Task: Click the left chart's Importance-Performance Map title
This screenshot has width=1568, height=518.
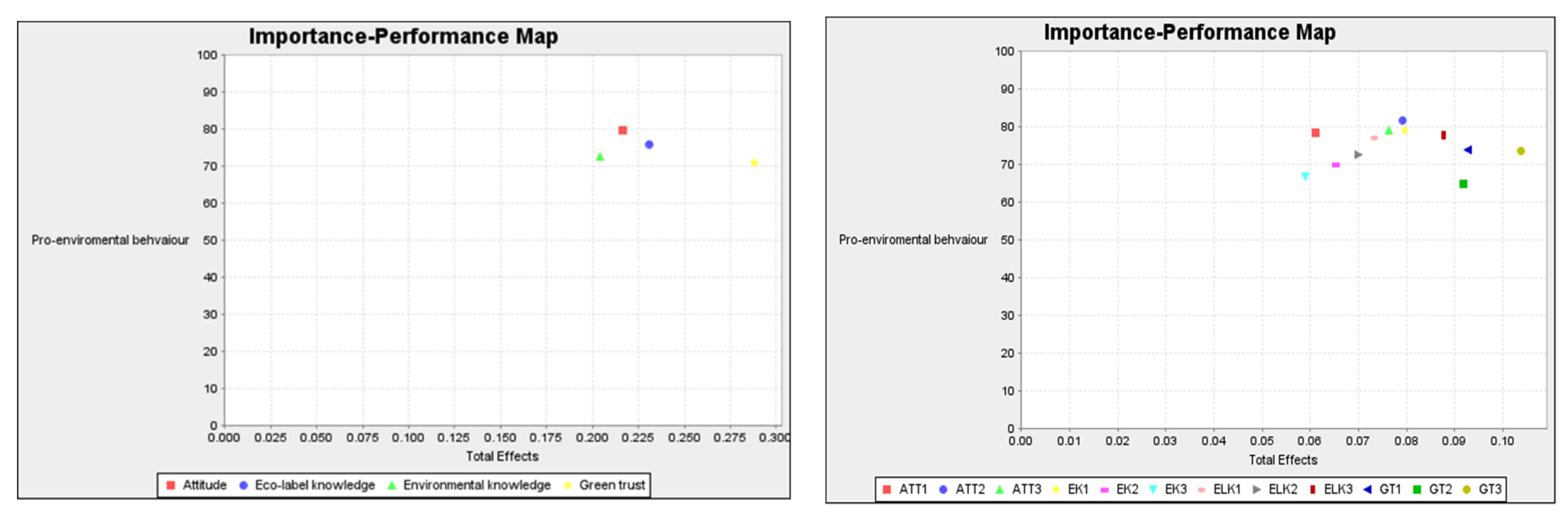Action: pyautogui.click(x=403, y=37)
